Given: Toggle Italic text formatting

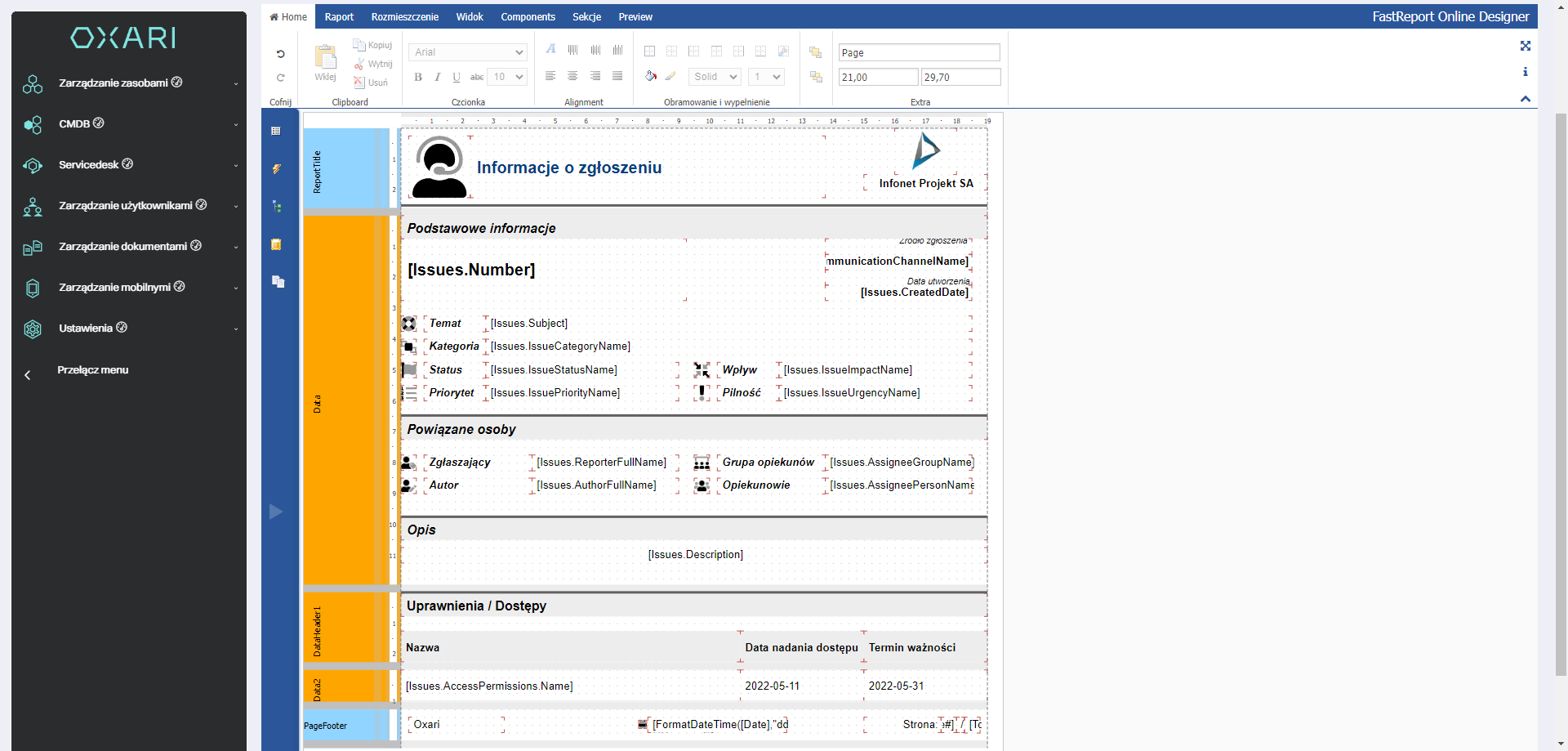Looking at the screenshot, I should click(x=438, y=77).
